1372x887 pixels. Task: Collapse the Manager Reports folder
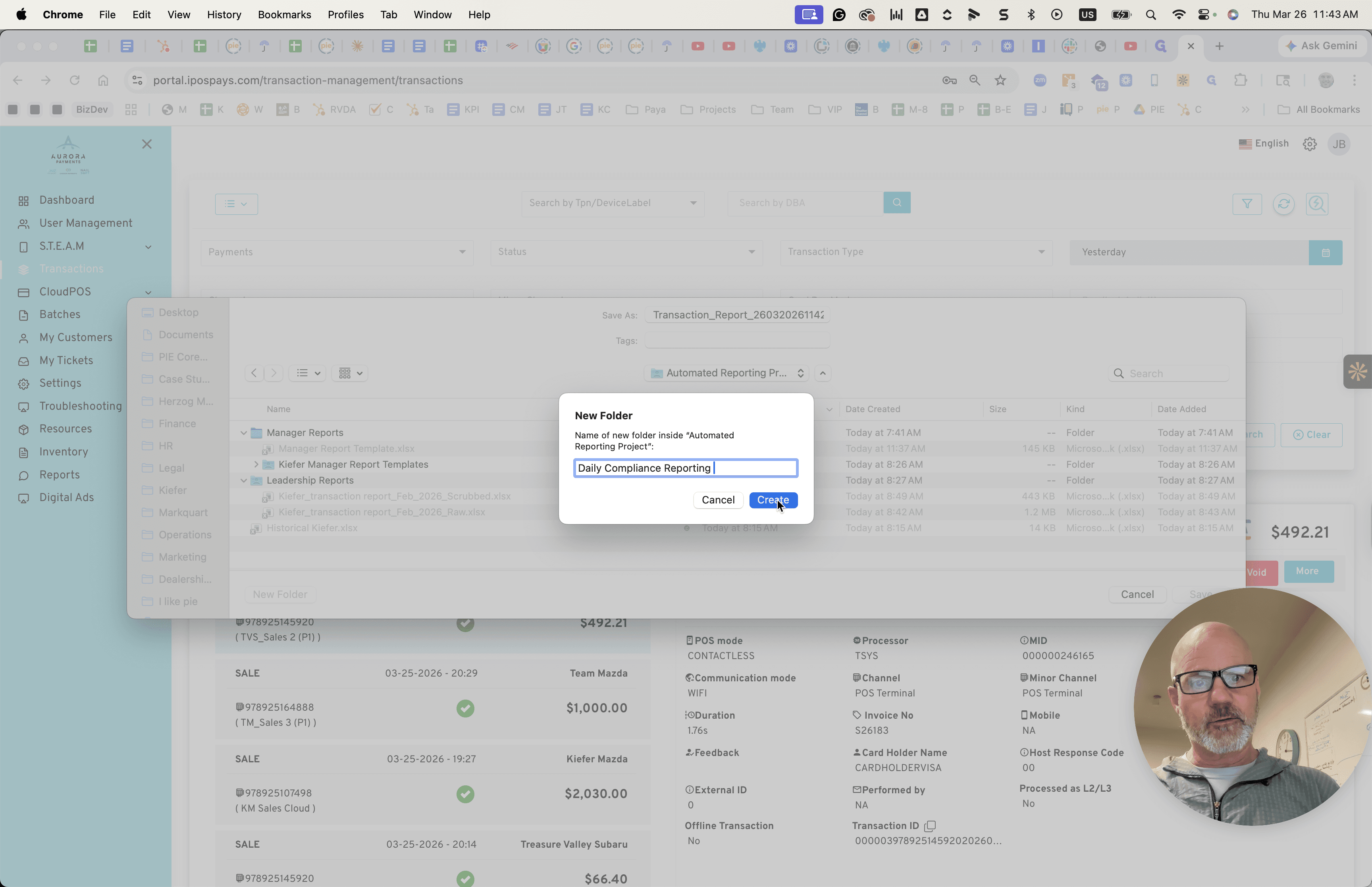(x=243, y=432)
